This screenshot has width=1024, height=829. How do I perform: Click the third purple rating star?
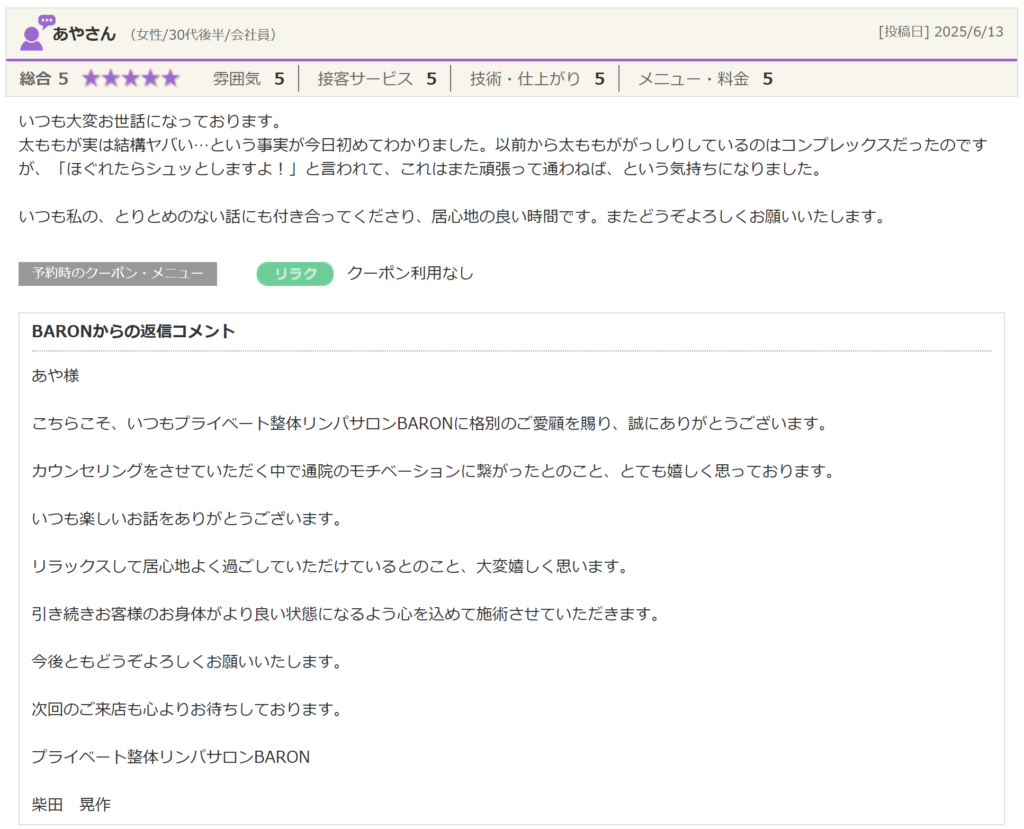pyautogui.click(x=130, y=79)
